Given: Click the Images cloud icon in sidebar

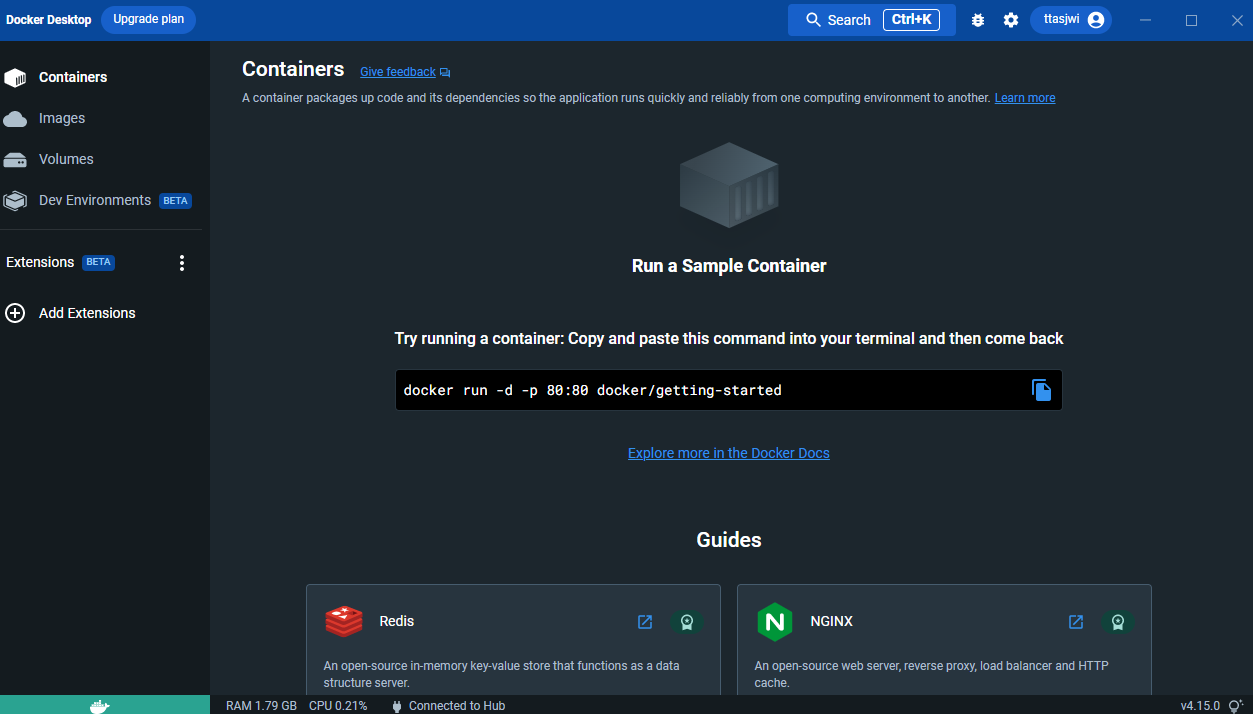Looking at the screenshot, I should pos(15,119).
